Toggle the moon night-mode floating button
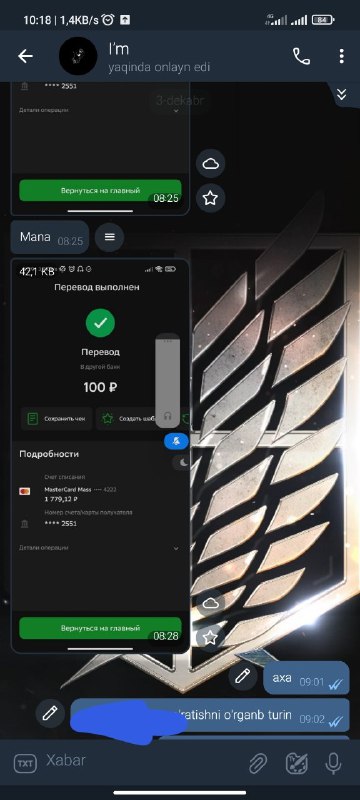The height and width of the screenshot is (800, 360). (181, 463)
